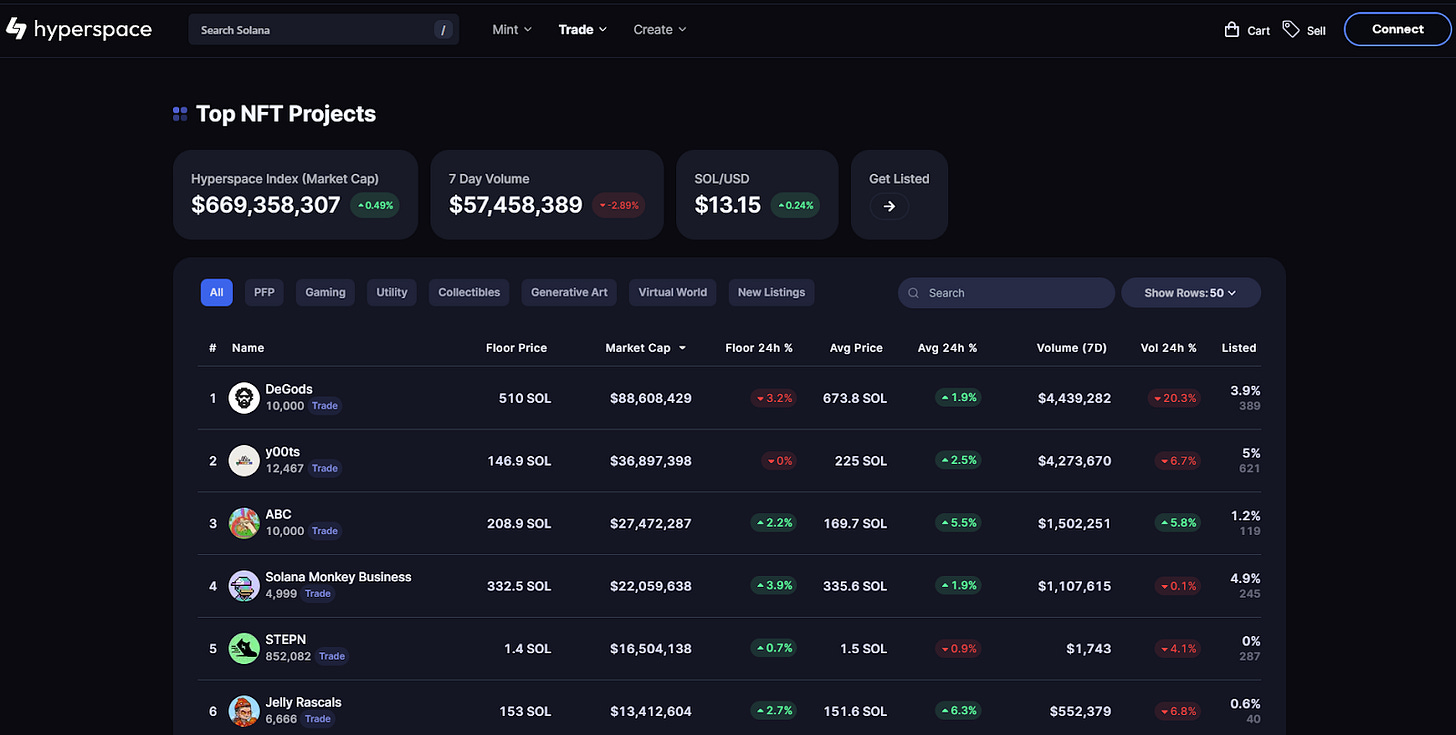Open the Trade dropdown menu

(x=583, y=29)
